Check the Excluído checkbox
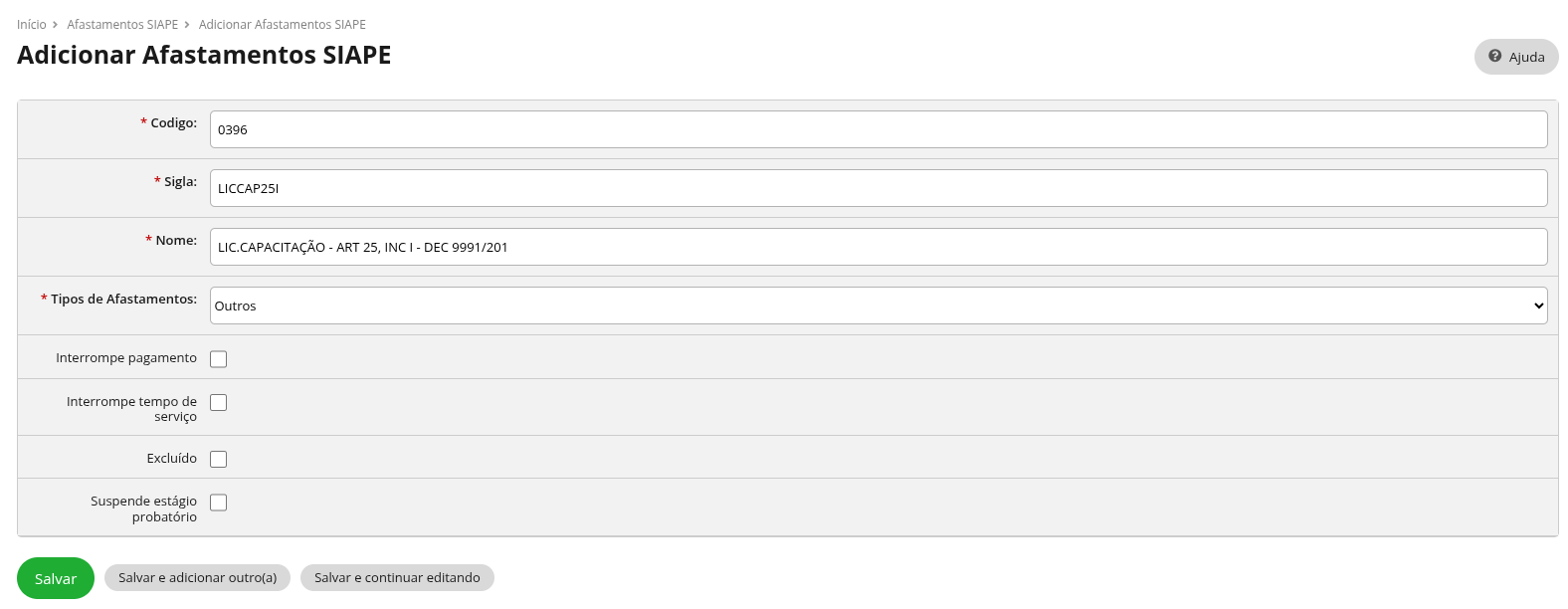Viewport: 1568px width, 609px height. (x=219, y=460)
